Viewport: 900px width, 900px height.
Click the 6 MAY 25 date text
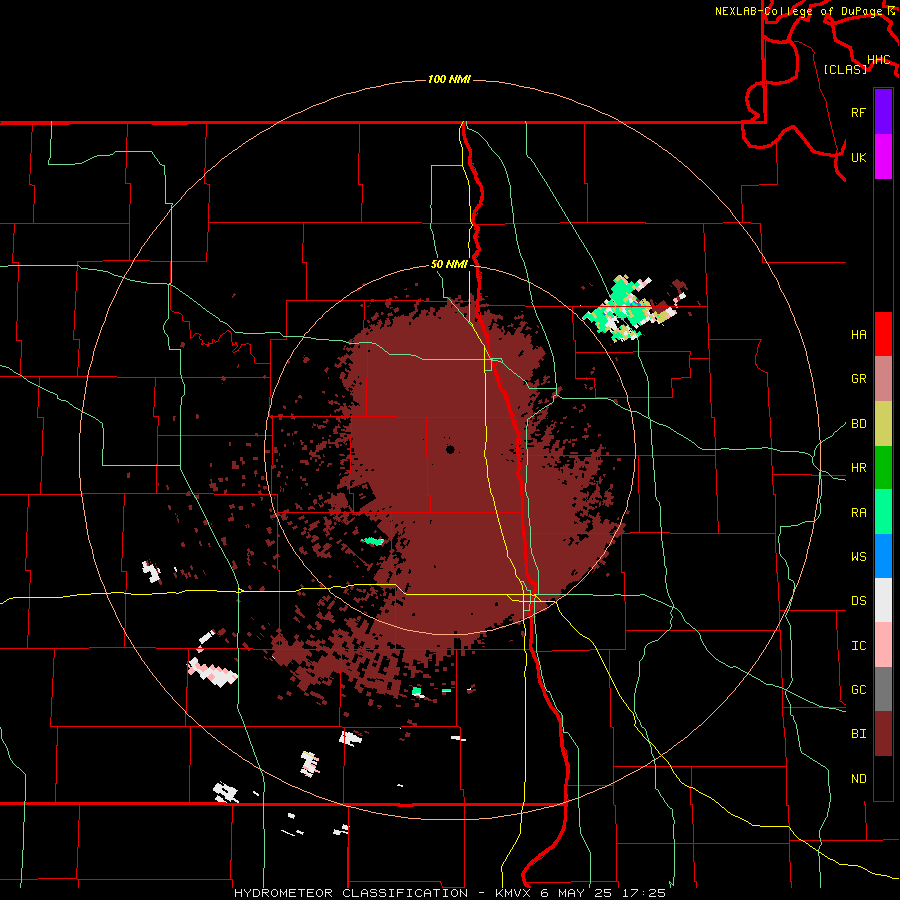coord(579,893)
